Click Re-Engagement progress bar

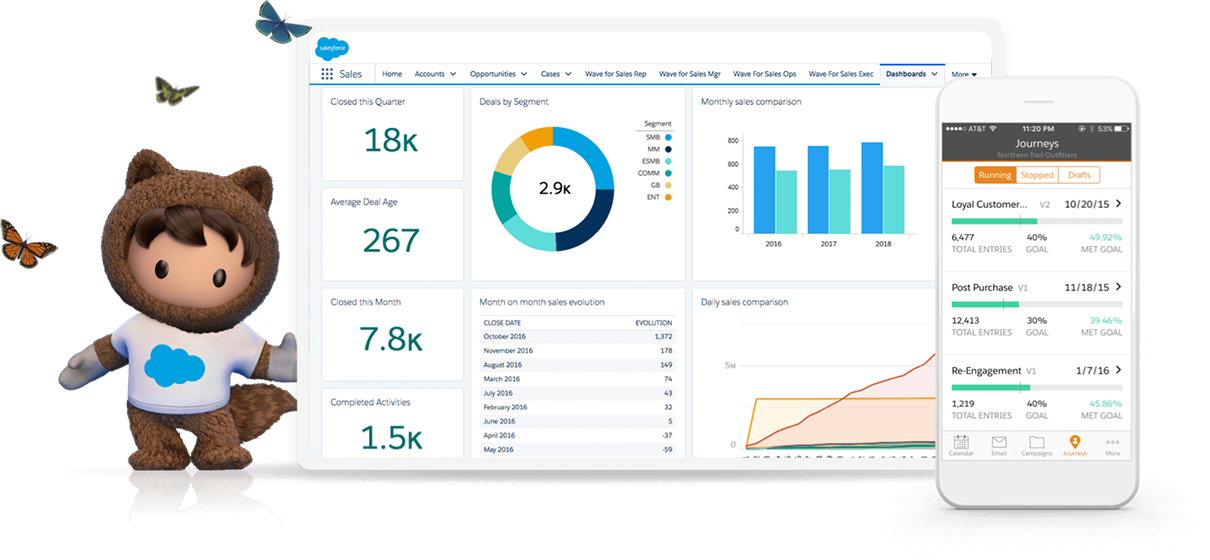tap(1037, 386)
